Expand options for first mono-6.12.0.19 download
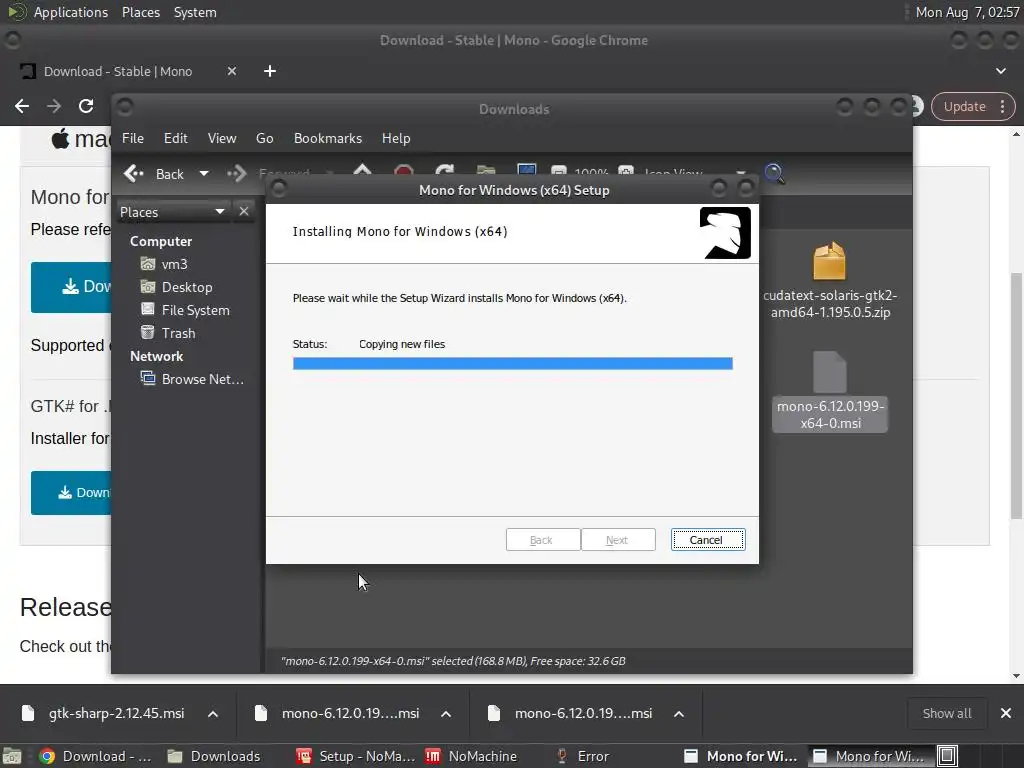Viewport: 1024px width, 768px height. pos(446,714)
